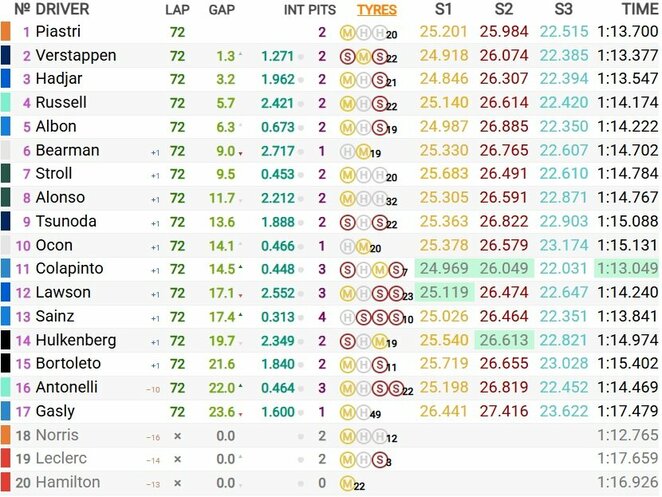Image resolution: width=662 pixels, height=497 pixels.
Task: Sort by the GAP column header
Action: (222, 10)
